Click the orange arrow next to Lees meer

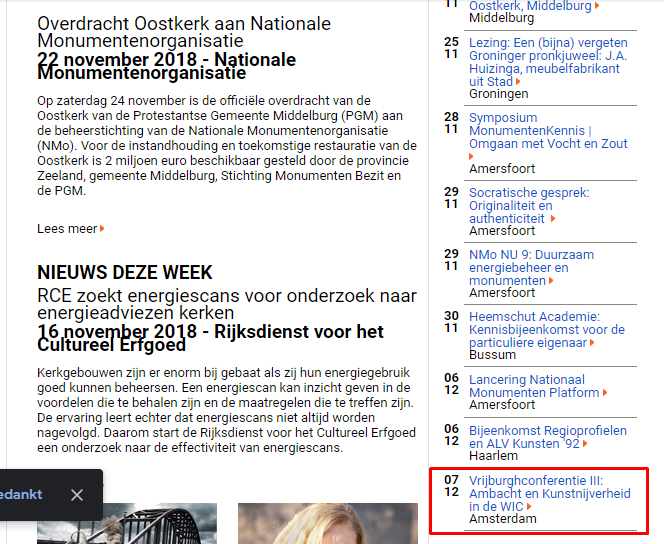point(102,229)
